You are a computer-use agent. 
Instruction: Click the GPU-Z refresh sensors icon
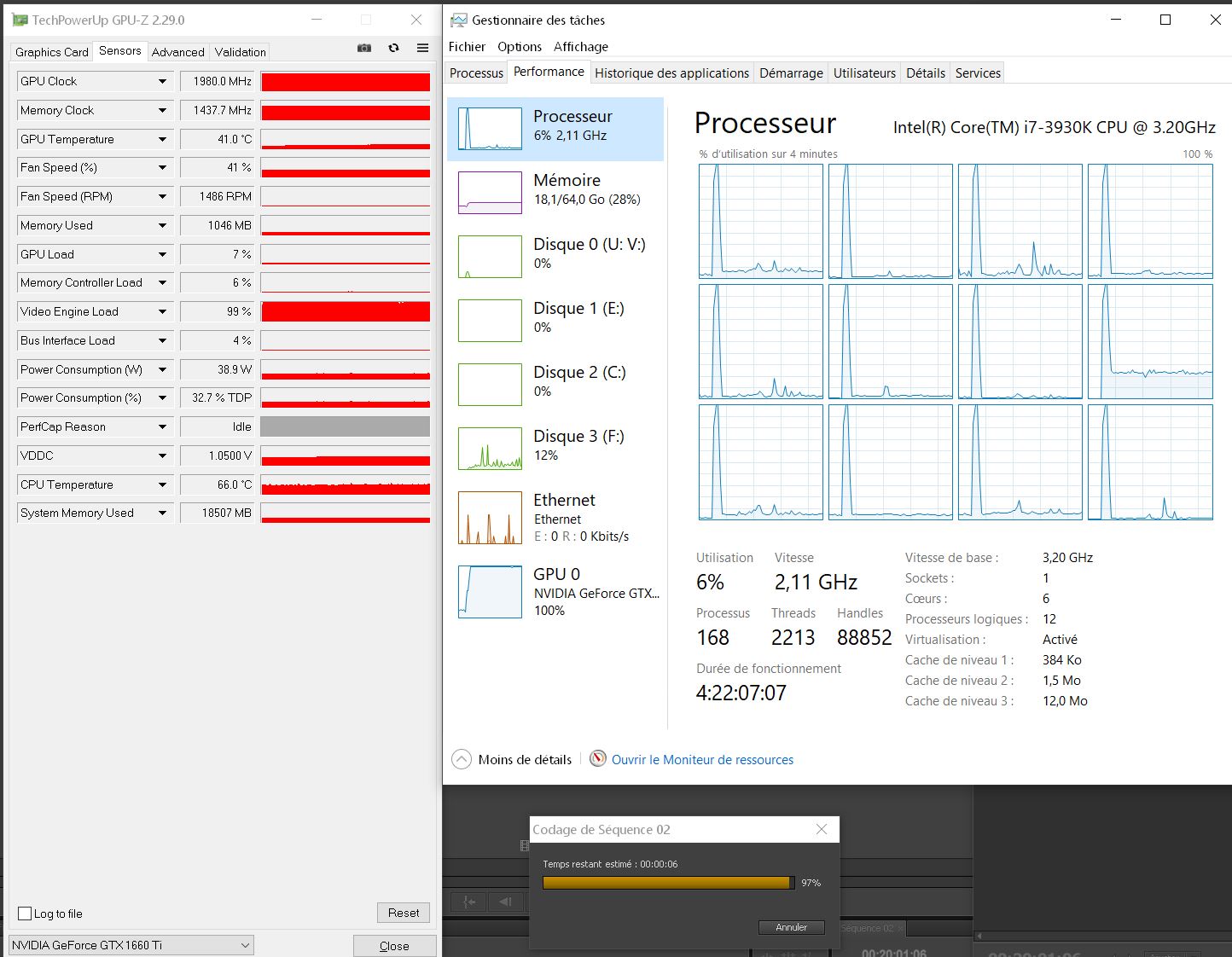393,49
